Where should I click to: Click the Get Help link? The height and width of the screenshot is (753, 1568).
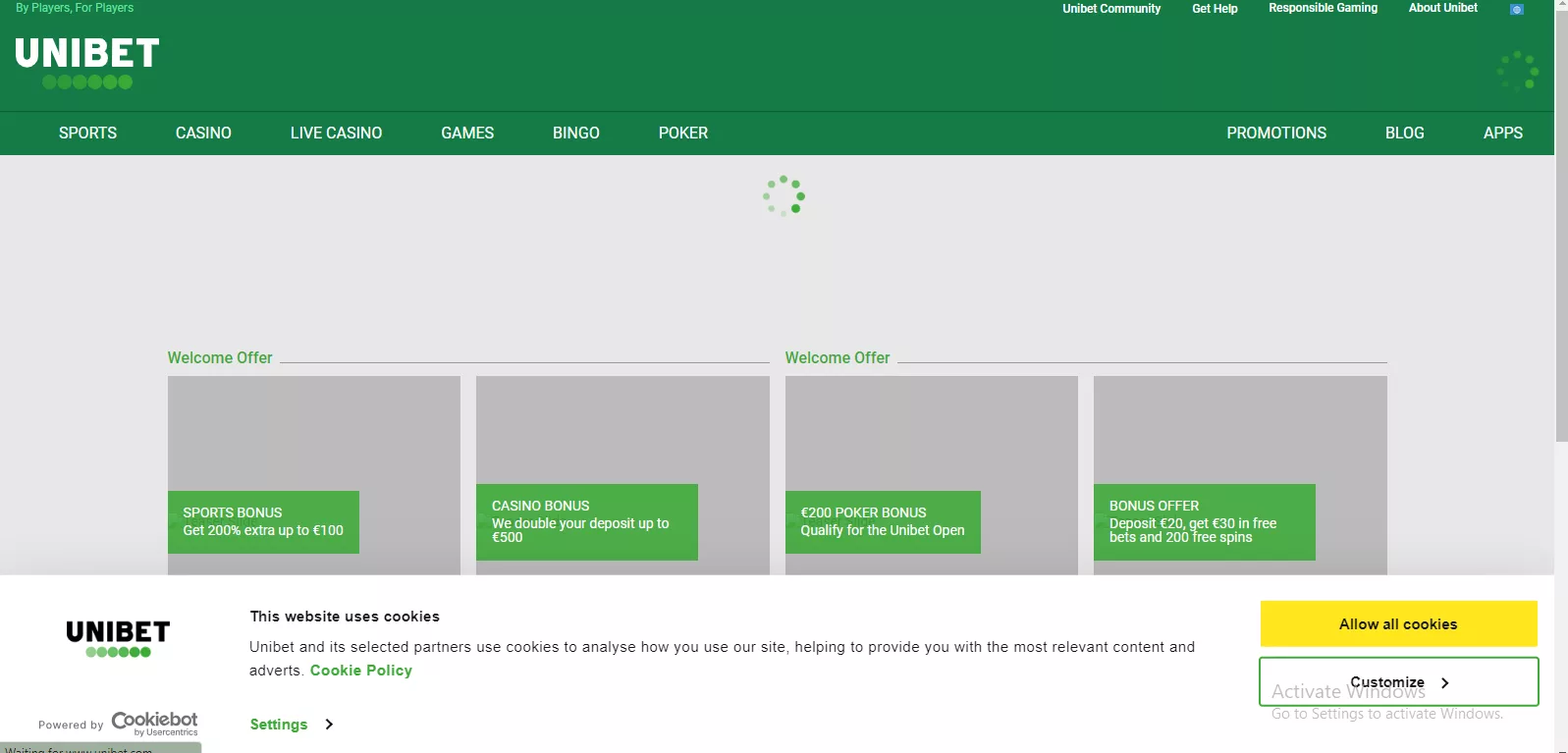(1215, 8)
